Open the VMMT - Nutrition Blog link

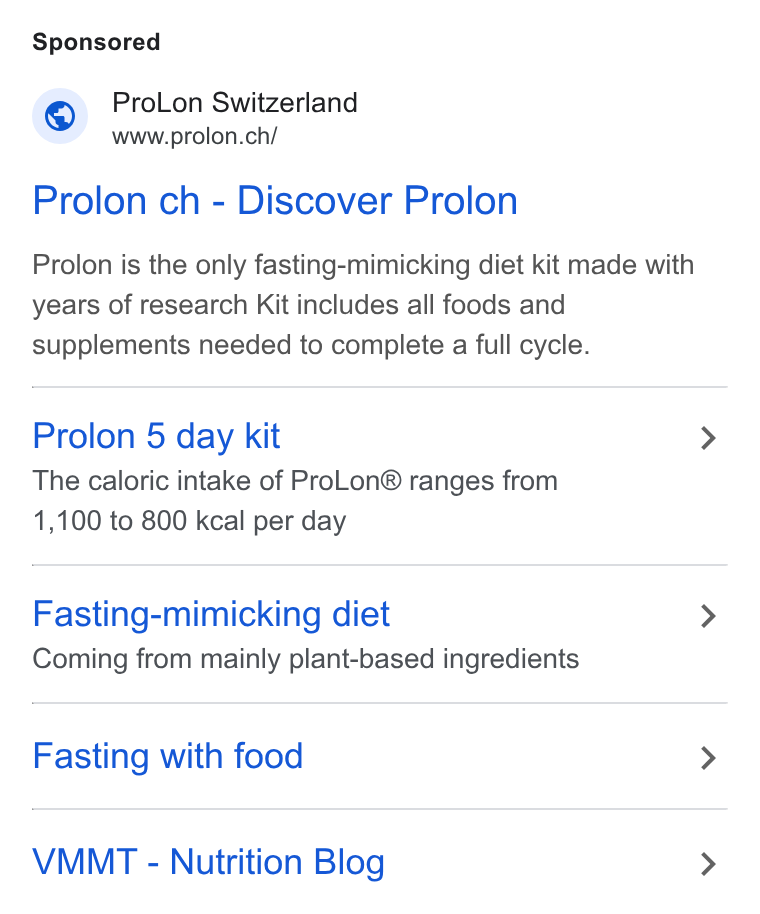[209, 863]
